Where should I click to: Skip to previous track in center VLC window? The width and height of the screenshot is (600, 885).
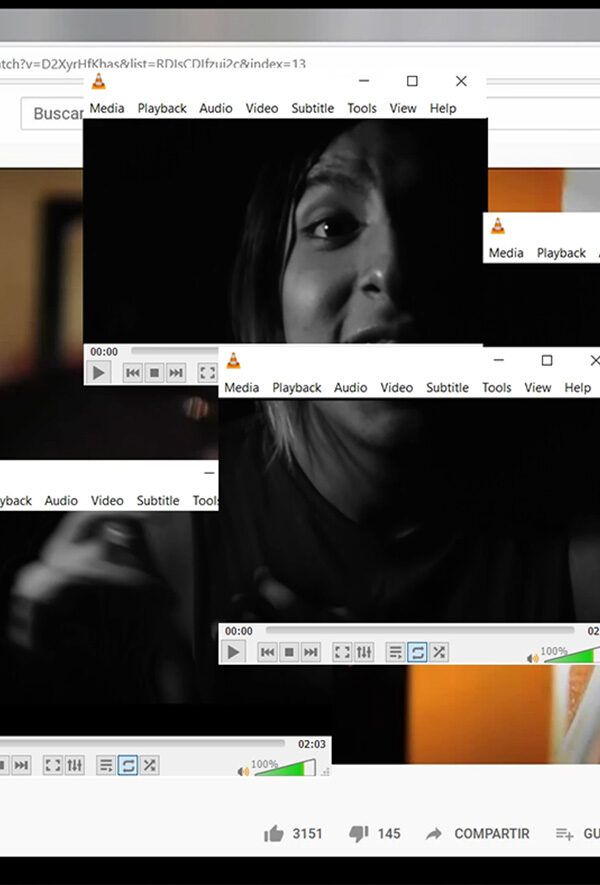(267, 652)
